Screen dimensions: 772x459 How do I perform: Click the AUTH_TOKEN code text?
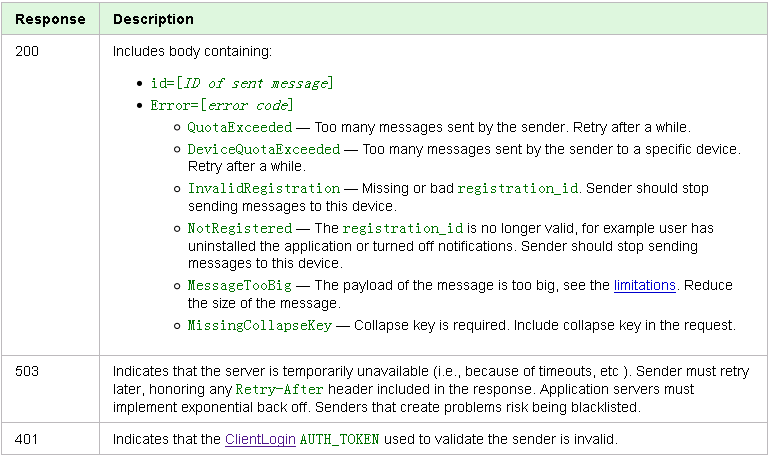point(339,439)
